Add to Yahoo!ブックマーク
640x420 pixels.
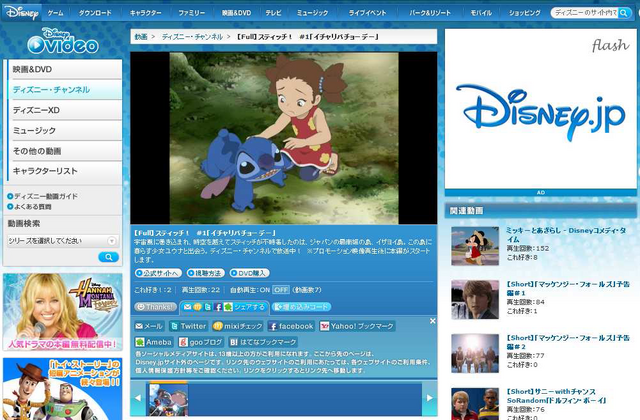click(358, 326)
